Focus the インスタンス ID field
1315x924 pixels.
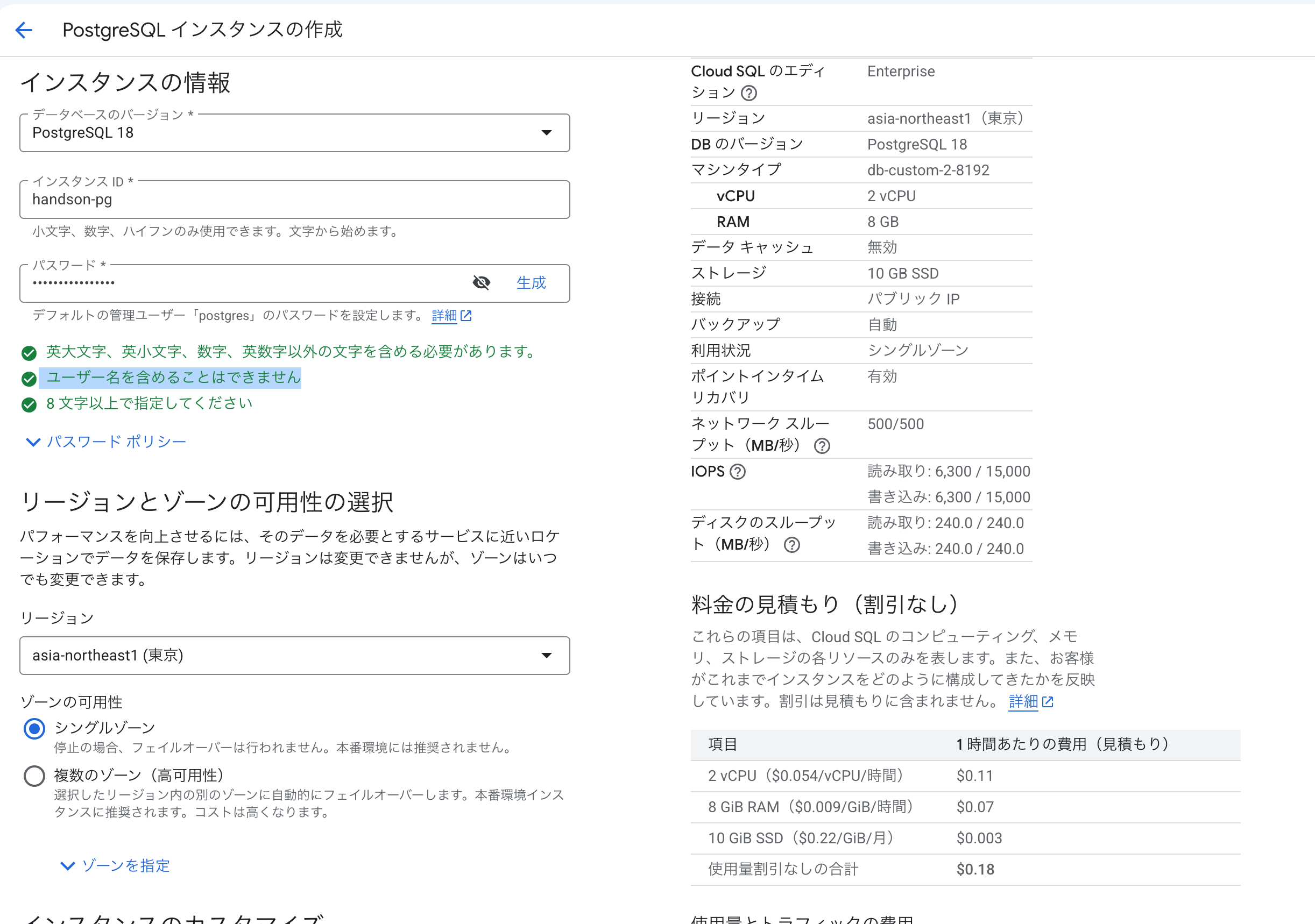tap(294, 200)
